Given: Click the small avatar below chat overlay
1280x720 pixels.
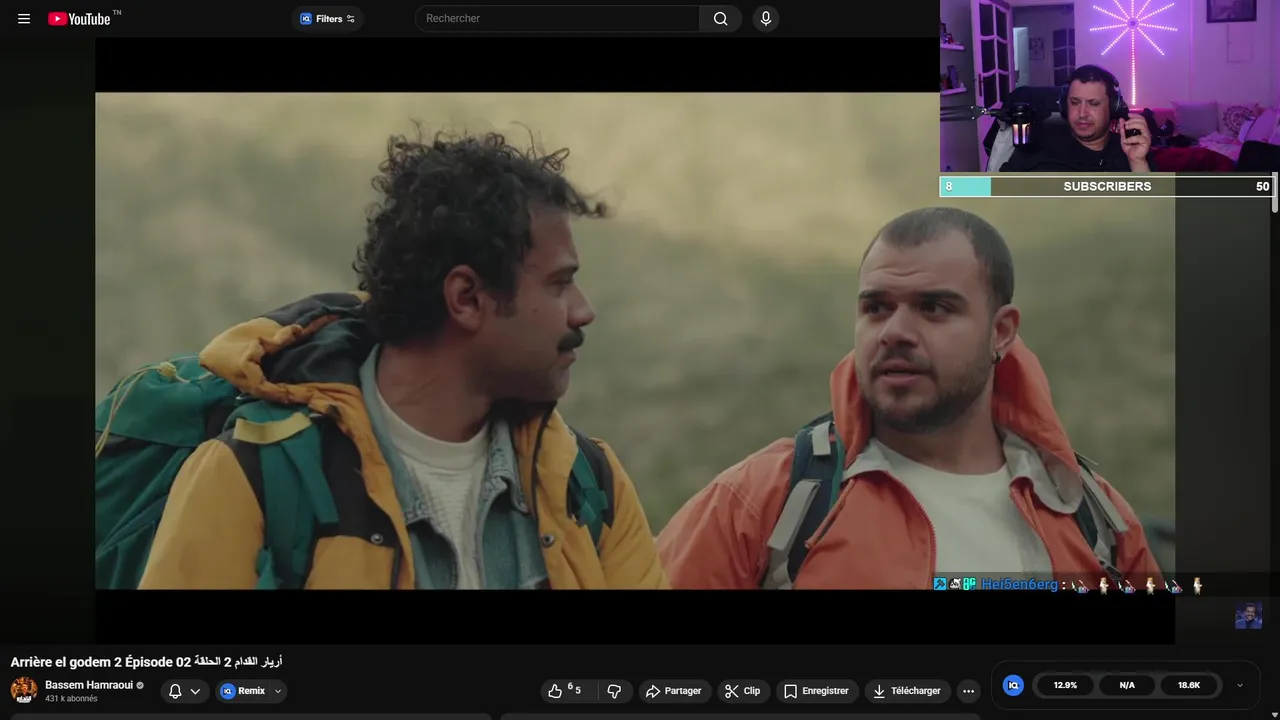Looking at the screenshot, I should (1248, 615).
